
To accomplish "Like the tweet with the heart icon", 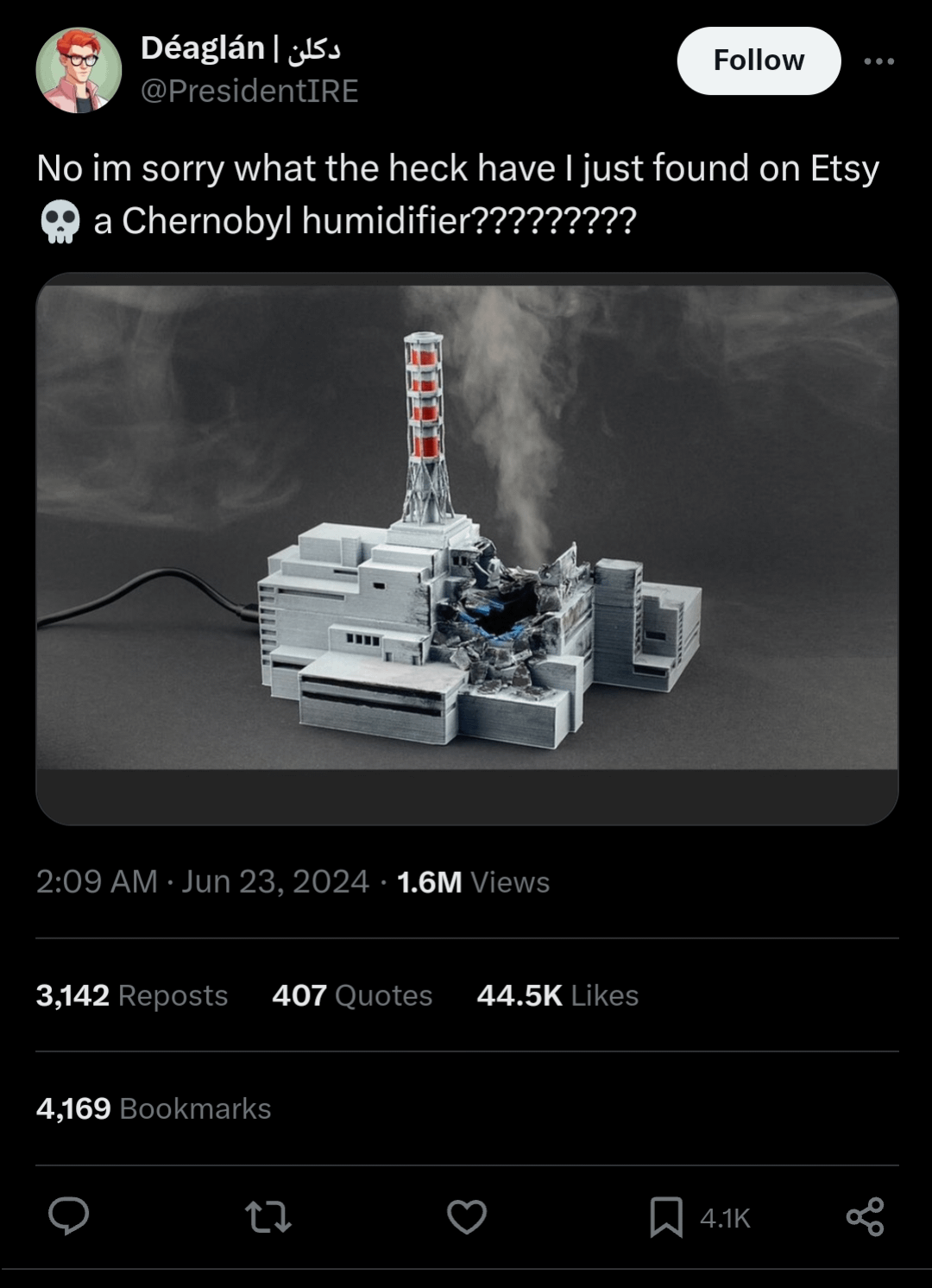I will [467, 1217].
